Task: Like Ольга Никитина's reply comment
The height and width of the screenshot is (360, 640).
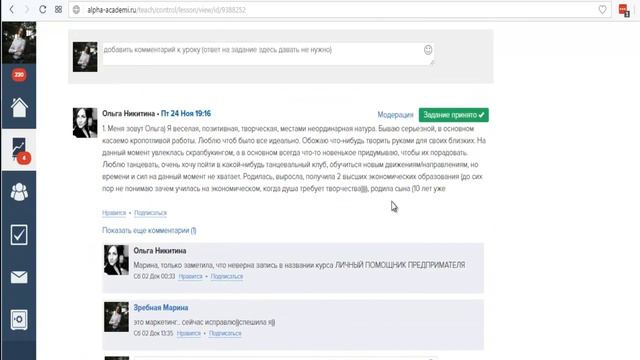Action: (190, 276)
